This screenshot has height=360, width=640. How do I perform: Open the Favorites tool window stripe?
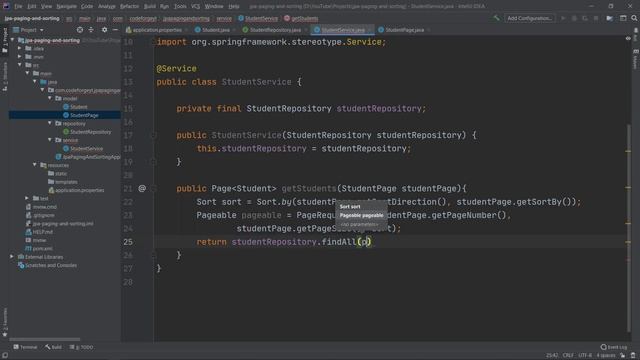pyautogui.click(x=5, y=322)
